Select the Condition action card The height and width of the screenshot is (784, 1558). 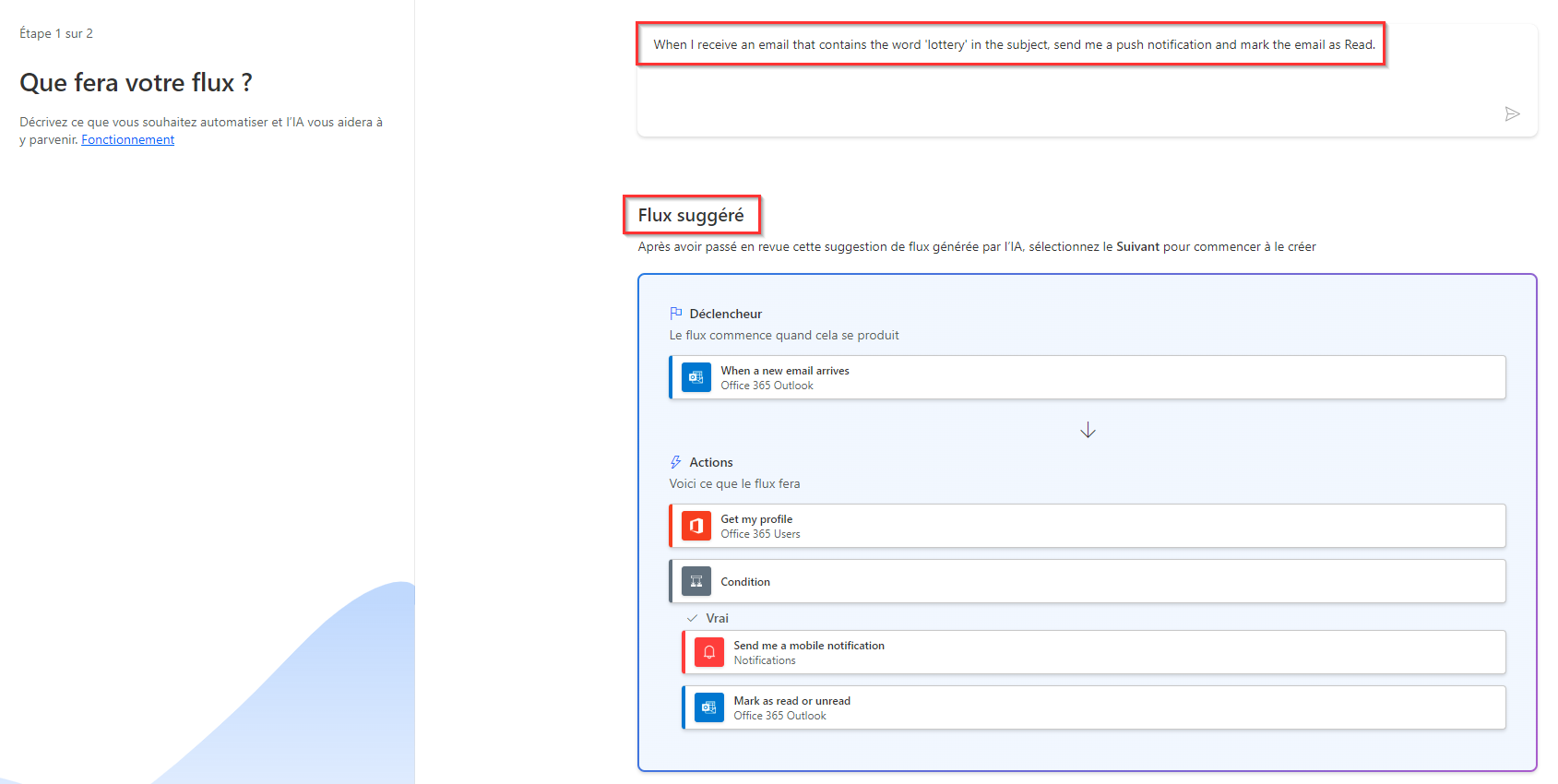tap(1088, 581)
